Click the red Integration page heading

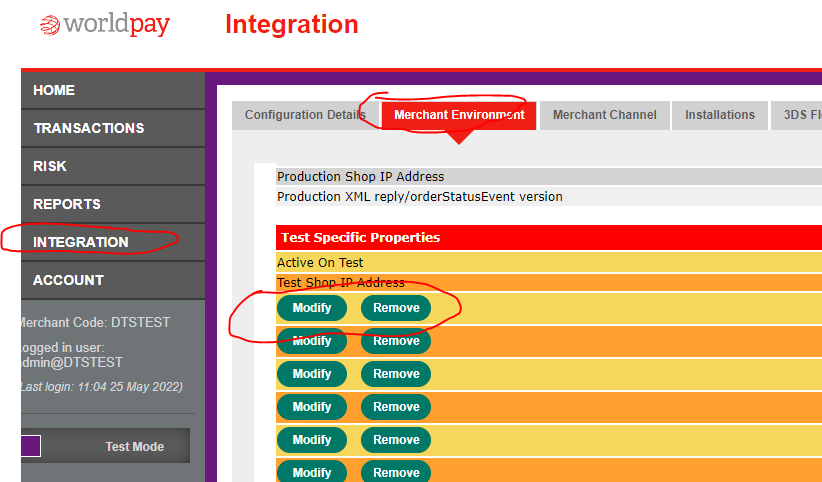(291, 24)
